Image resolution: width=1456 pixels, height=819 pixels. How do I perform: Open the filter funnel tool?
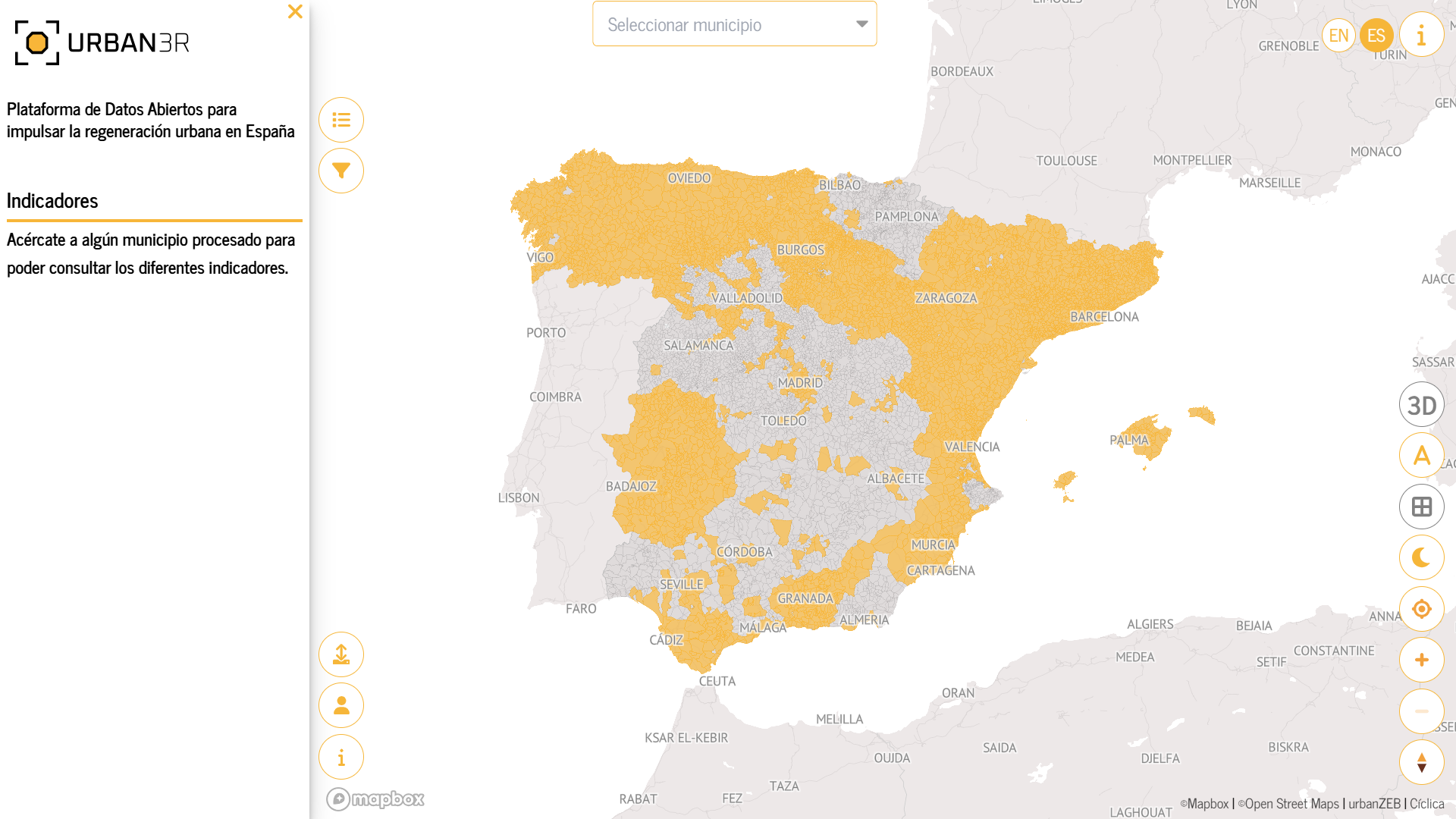click(x=341, y=171)
